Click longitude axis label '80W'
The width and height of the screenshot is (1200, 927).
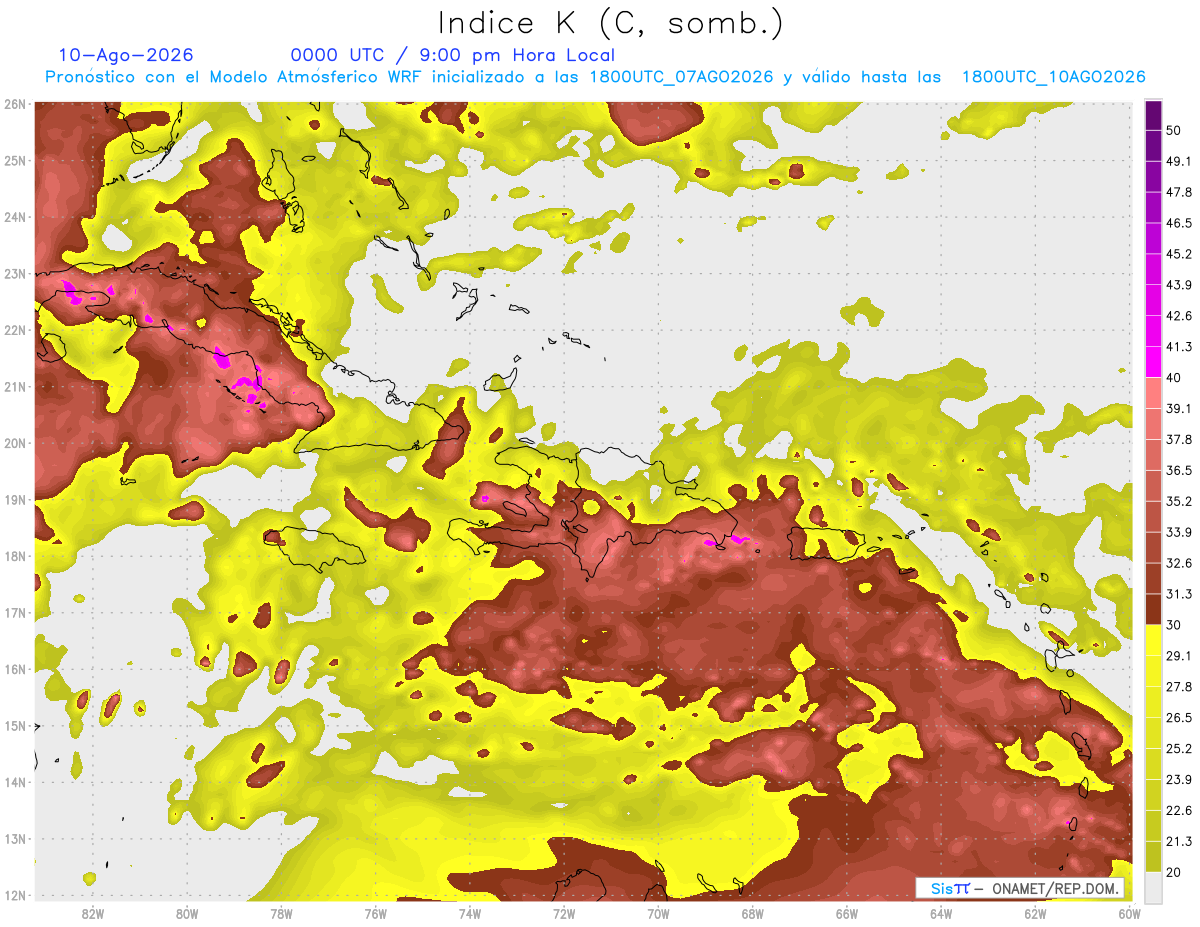(x=187, y=913)
